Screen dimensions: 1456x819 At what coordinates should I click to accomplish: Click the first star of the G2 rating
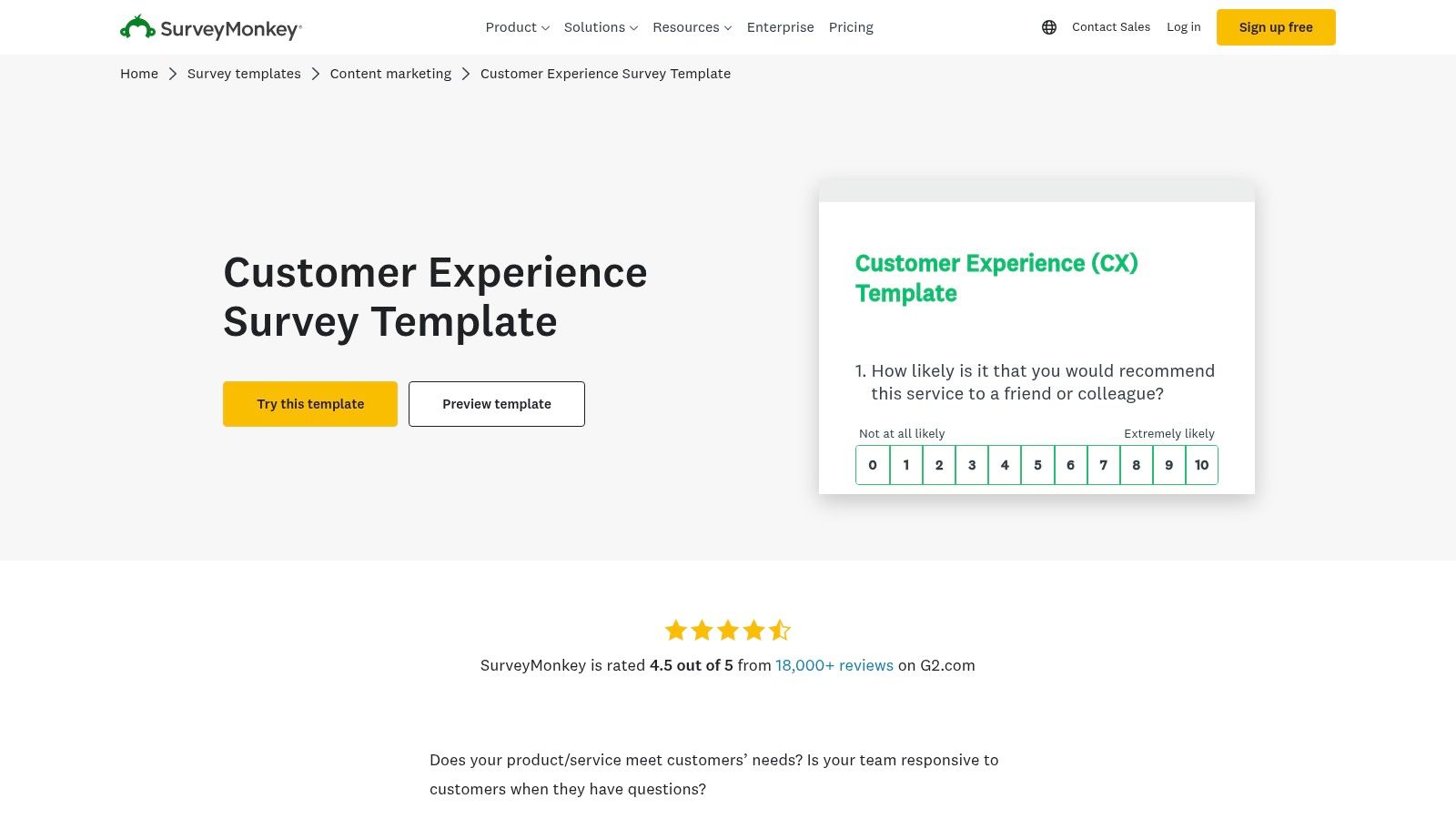(x=674, y=630)
